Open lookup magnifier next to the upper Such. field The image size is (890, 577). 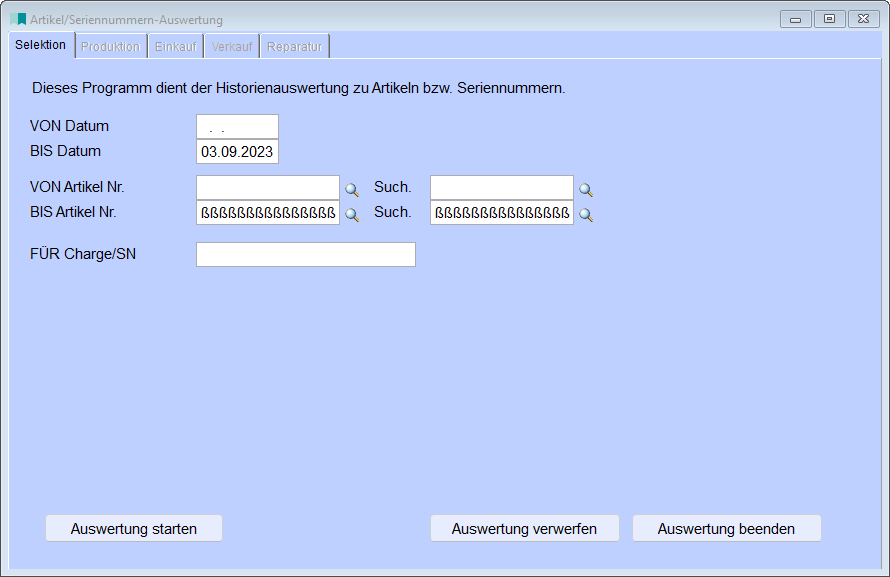[x=586, y=189]
